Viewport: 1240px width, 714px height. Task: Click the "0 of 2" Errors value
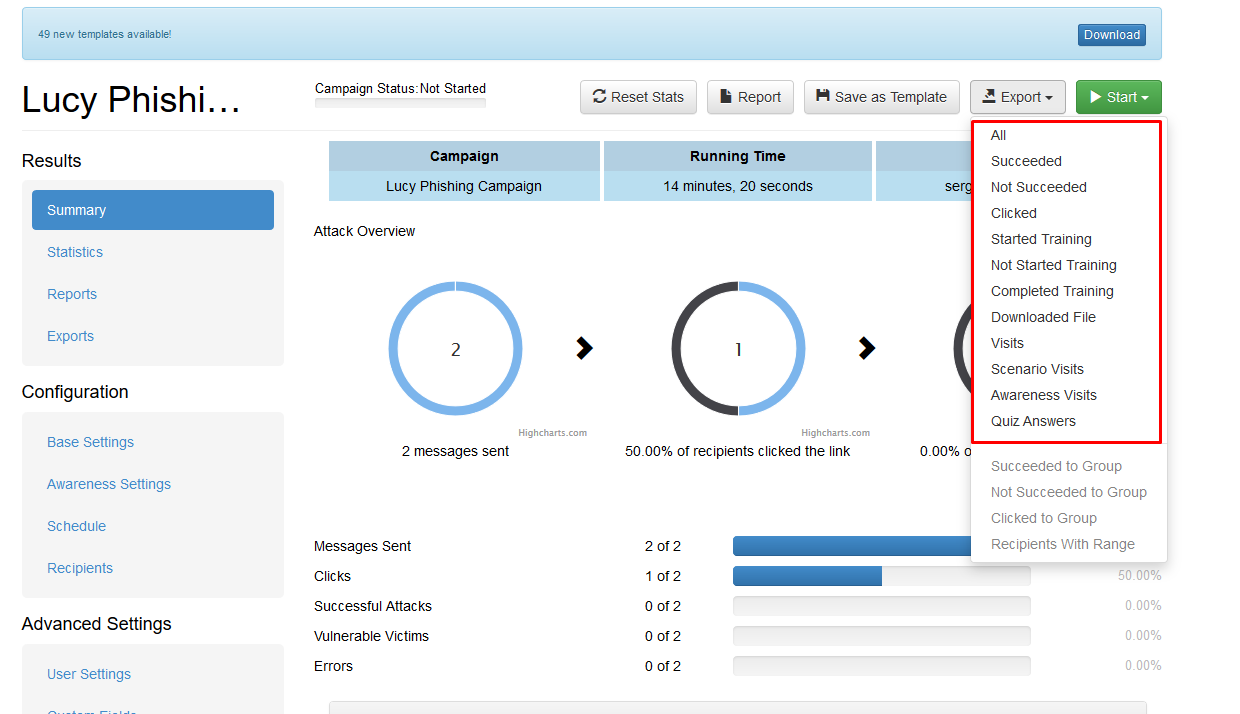[663, 666]
